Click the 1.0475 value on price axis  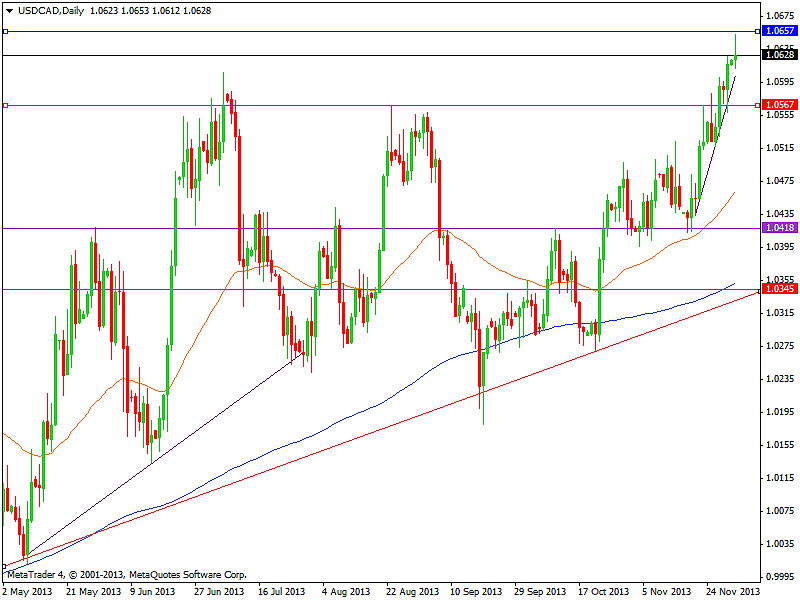(780, 181)
